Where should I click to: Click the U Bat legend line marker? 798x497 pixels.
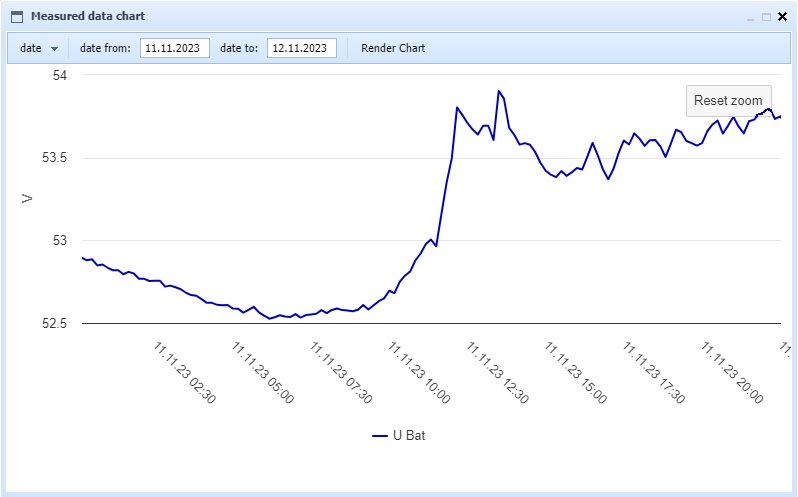point(380,436)
